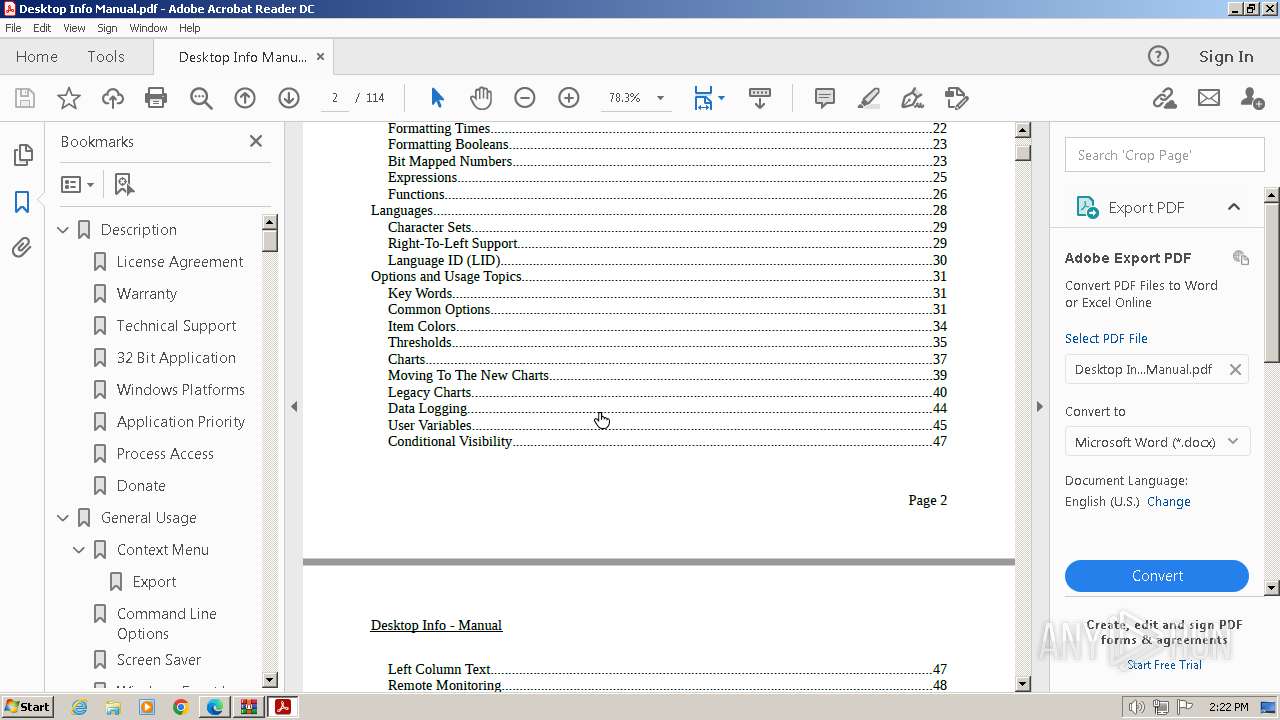Select the highlighter pen tool
The width and height of the screenshot is (1280, 720).
[869, 98]
